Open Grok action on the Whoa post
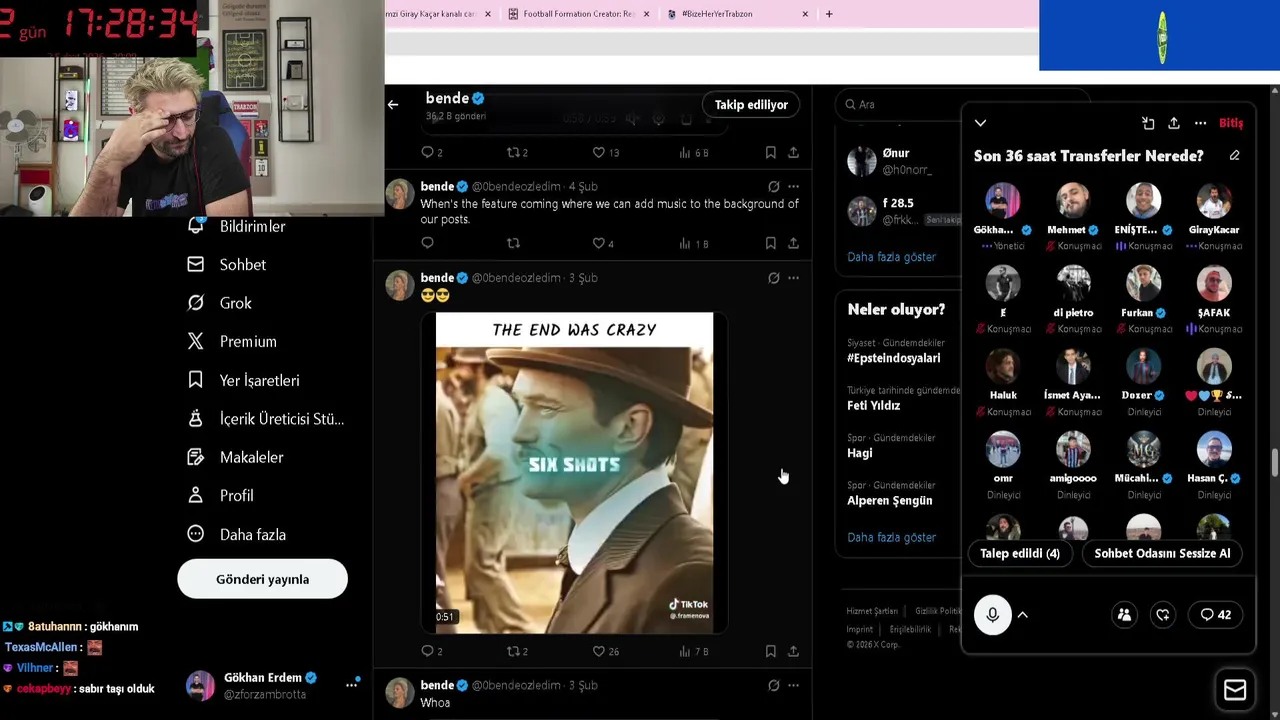 tap(773, 685)
